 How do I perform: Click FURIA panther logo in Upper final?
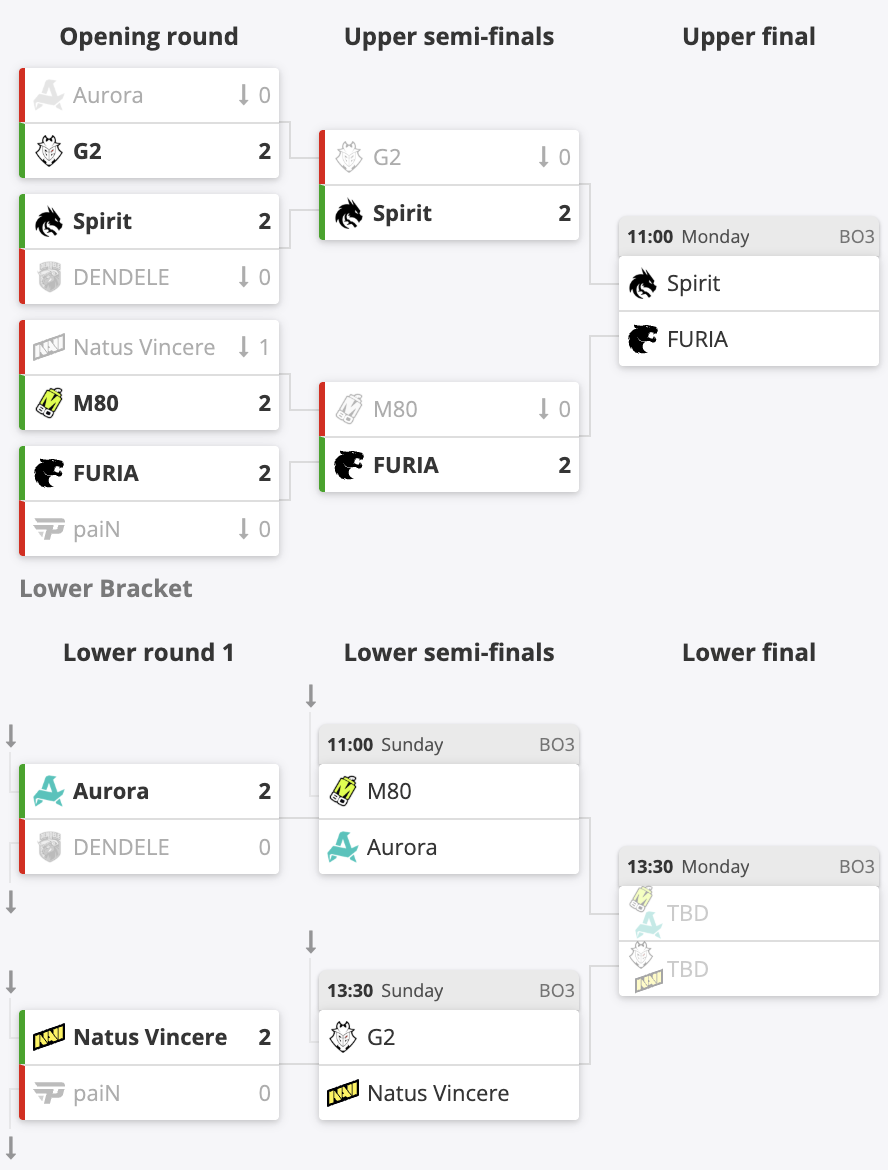pyautogui.click(x=642, y=339)
